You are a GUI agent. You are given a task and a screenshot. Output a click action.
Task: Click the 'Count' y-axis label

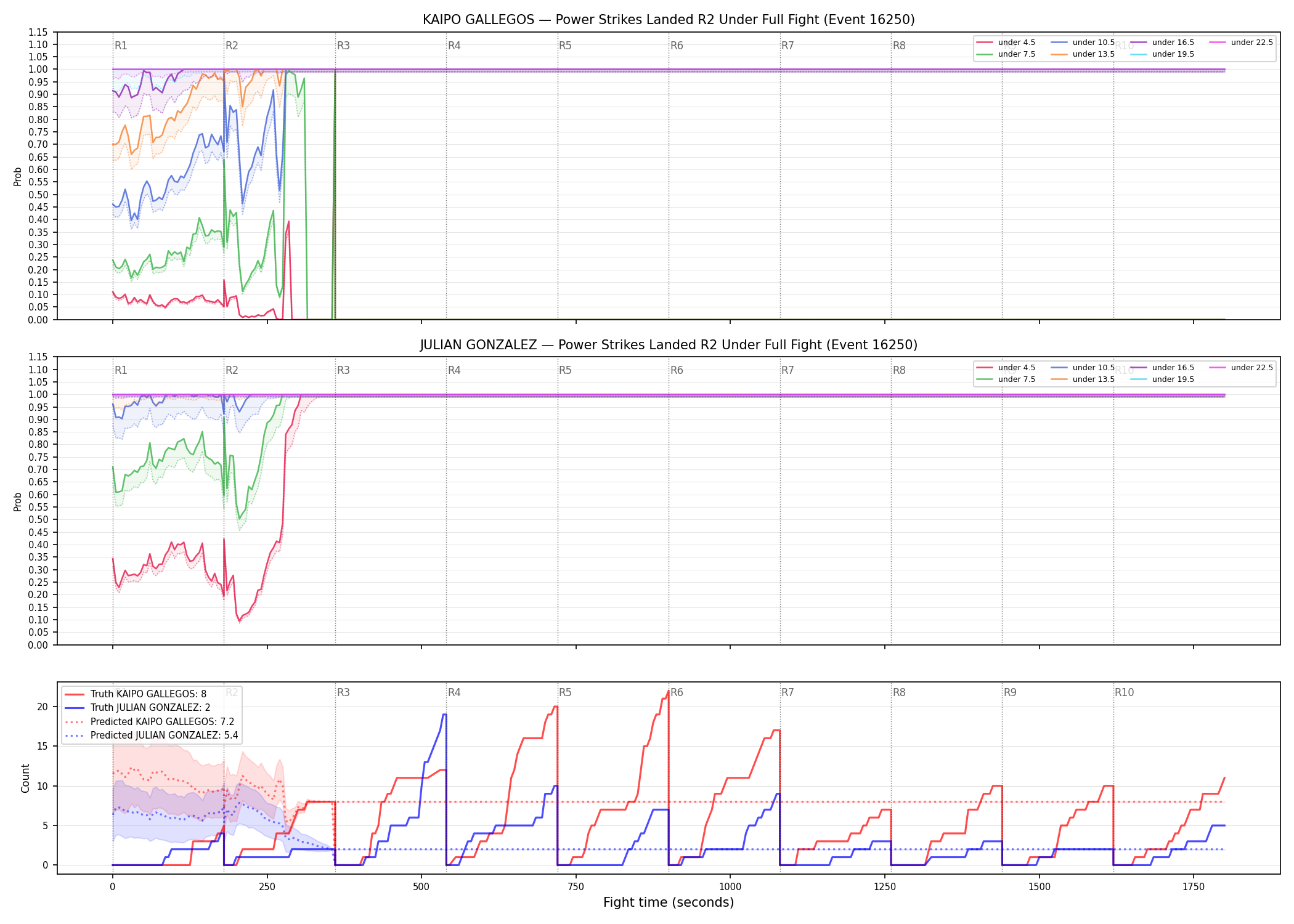(25, 778)
